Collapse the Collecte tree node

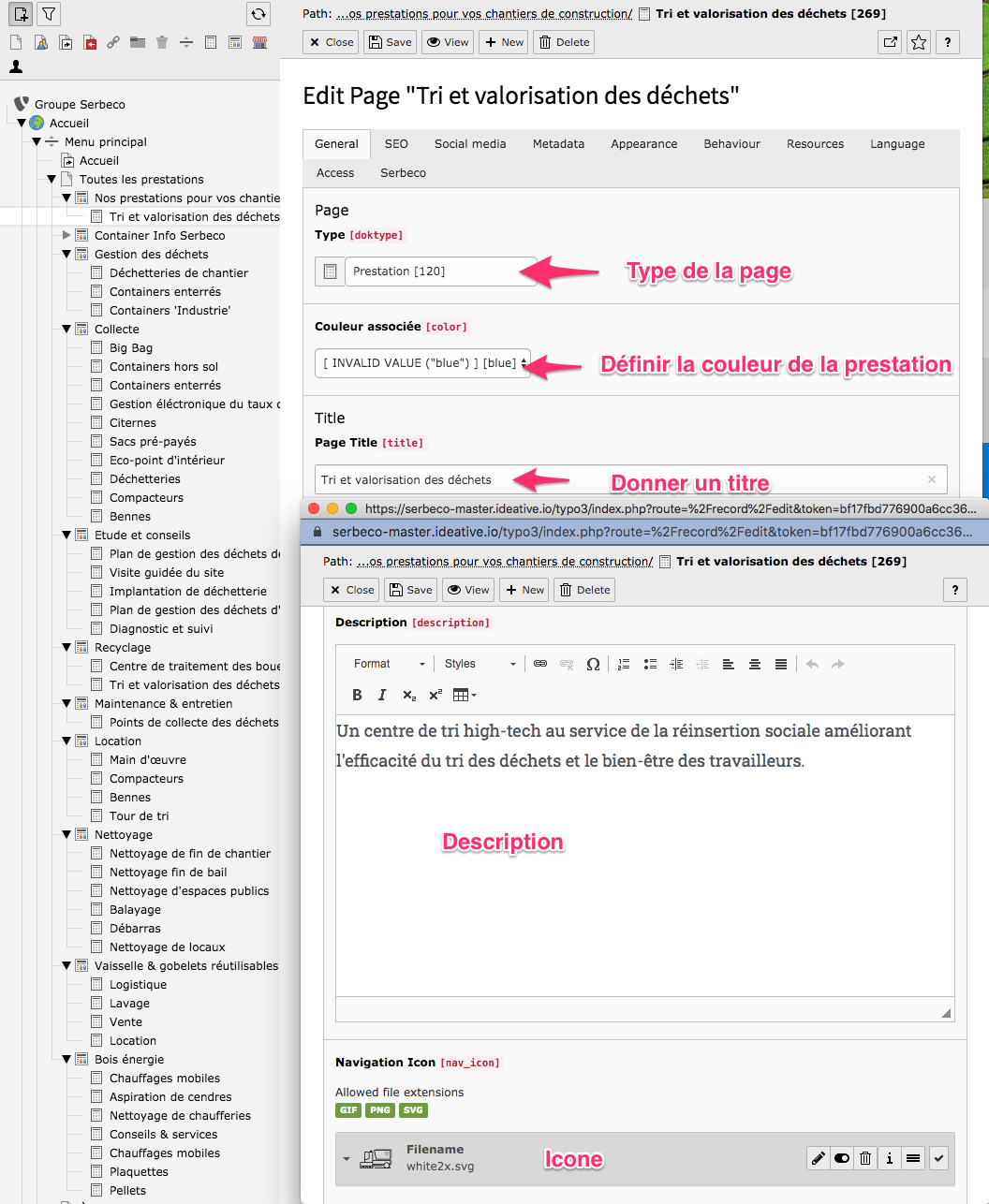point(66,329)
